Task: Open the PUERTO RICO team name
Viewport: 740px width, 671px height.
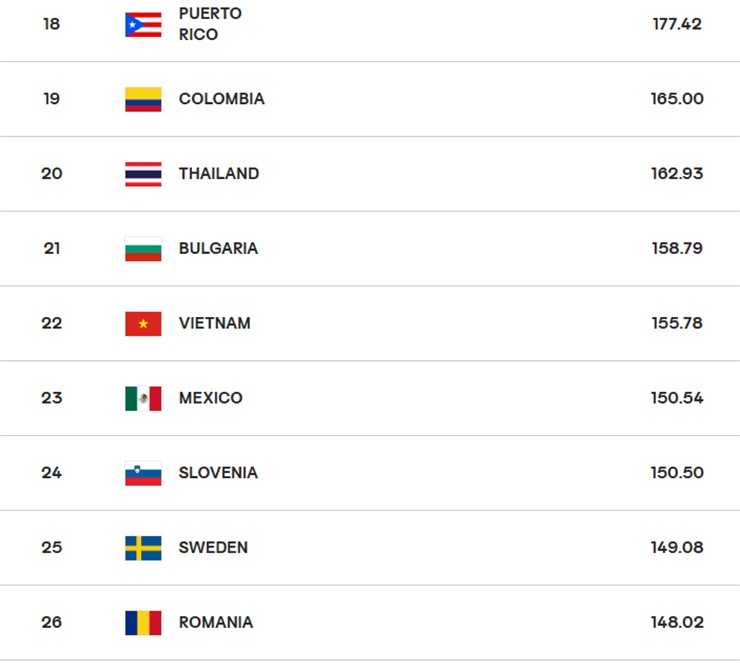Action: click(210, 24)
